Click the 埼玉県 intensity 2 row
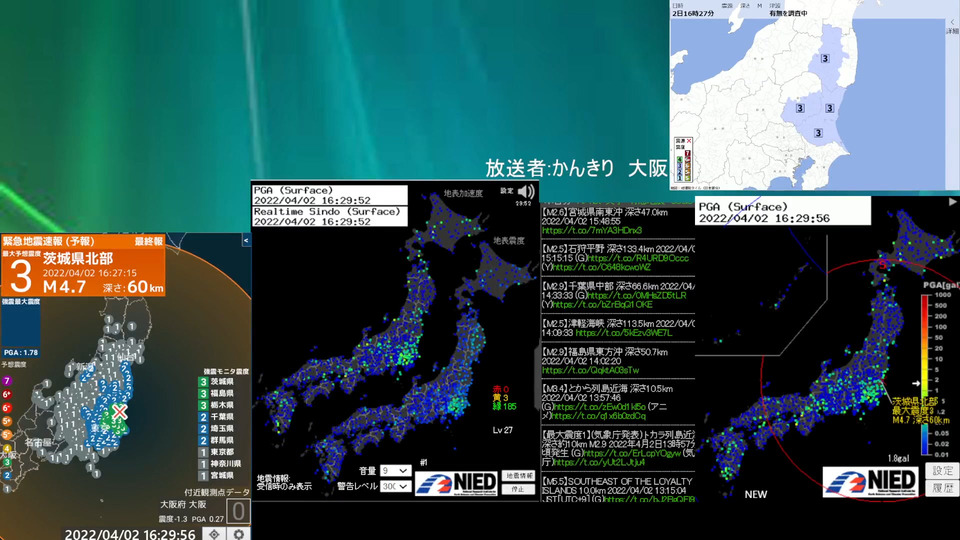 (216, 428)
